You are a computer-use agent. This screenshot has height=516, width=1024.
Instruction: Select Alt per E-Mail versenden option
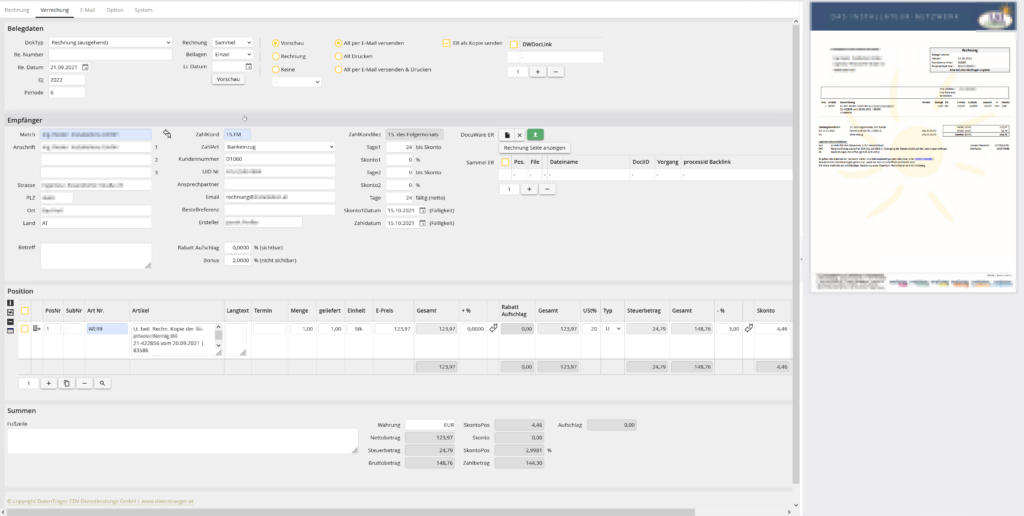[x=338, y=43]
